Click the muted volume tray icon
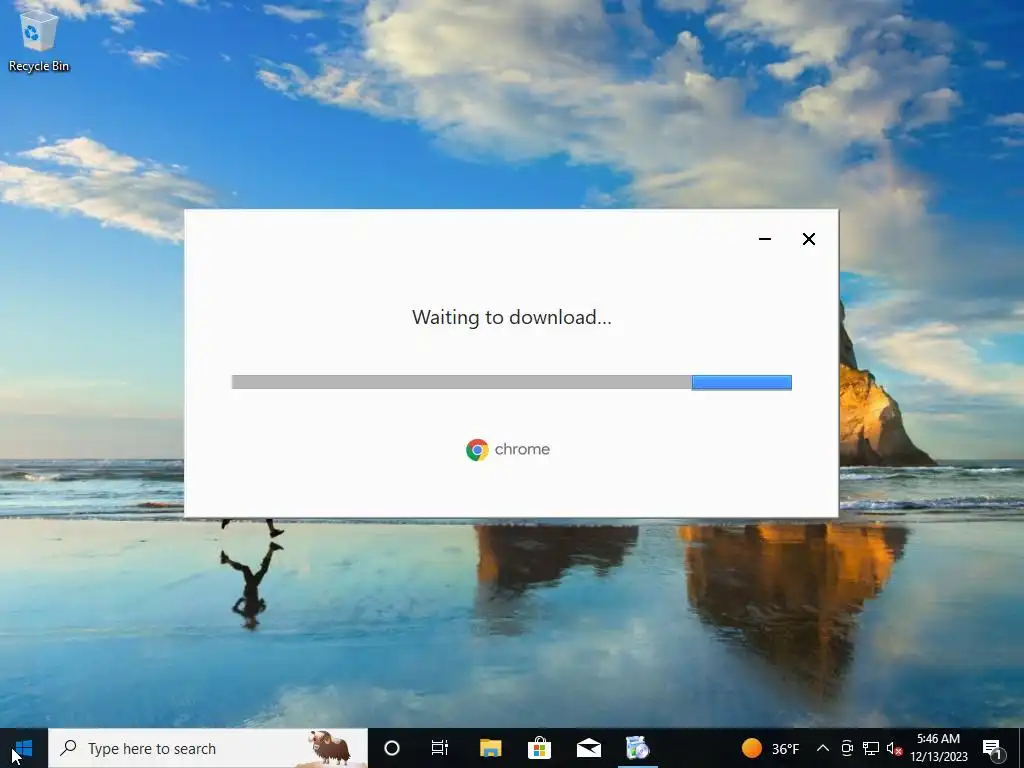This screenshot has height=768, width=1024. click(x=894, y=748)
